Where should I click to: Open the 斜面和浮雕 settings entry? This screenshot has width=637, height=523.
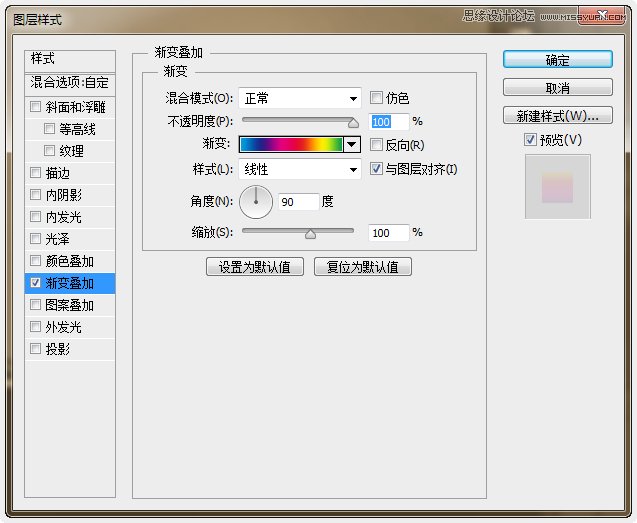click(x=76, y=107)
